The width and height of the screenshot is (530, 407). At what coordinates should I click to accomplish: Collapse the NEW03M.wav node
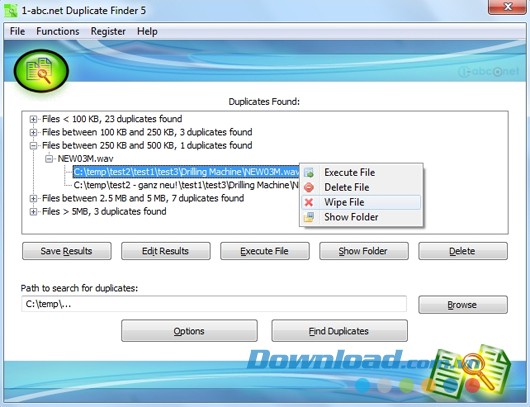click(x=49, y=159)
